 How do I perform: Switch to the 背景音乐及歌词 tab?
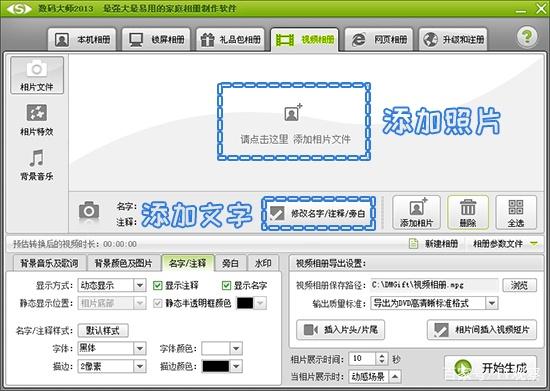(49, 263)
